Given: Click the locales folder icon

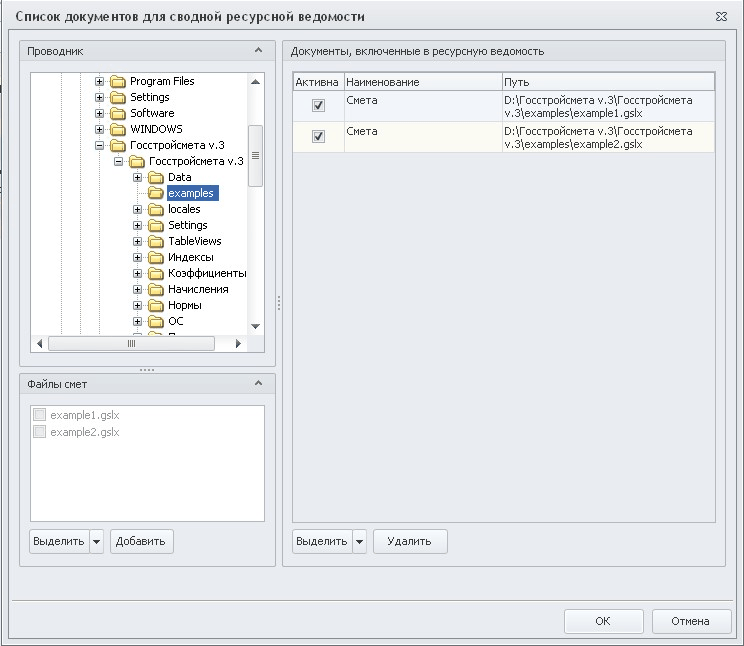Looking at the screenshot, I should [x=156, y=209].
